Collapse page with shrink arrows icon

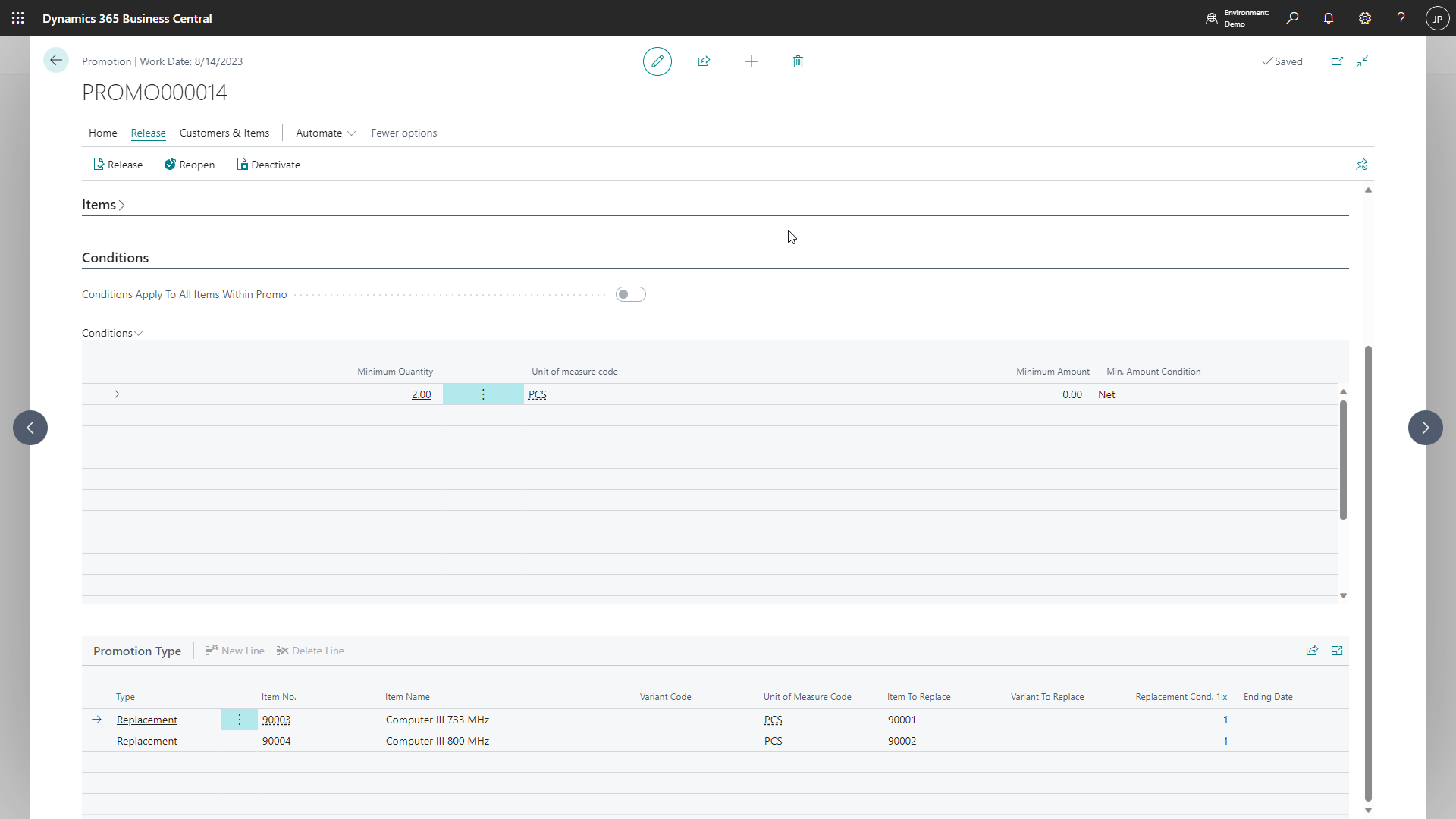[x=1363, y=61]
